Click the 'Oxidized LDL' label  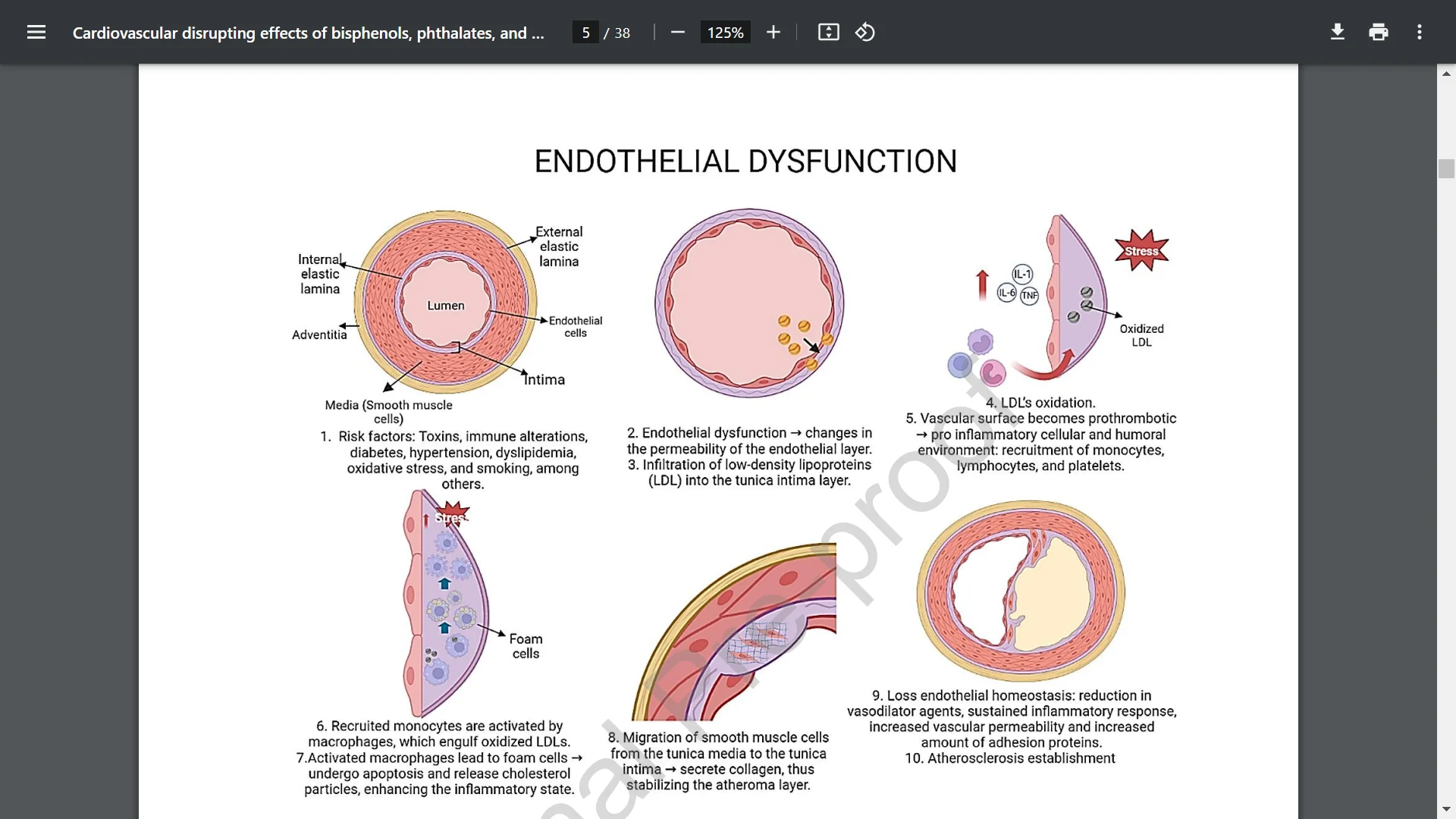click(x=1141, y=335)
